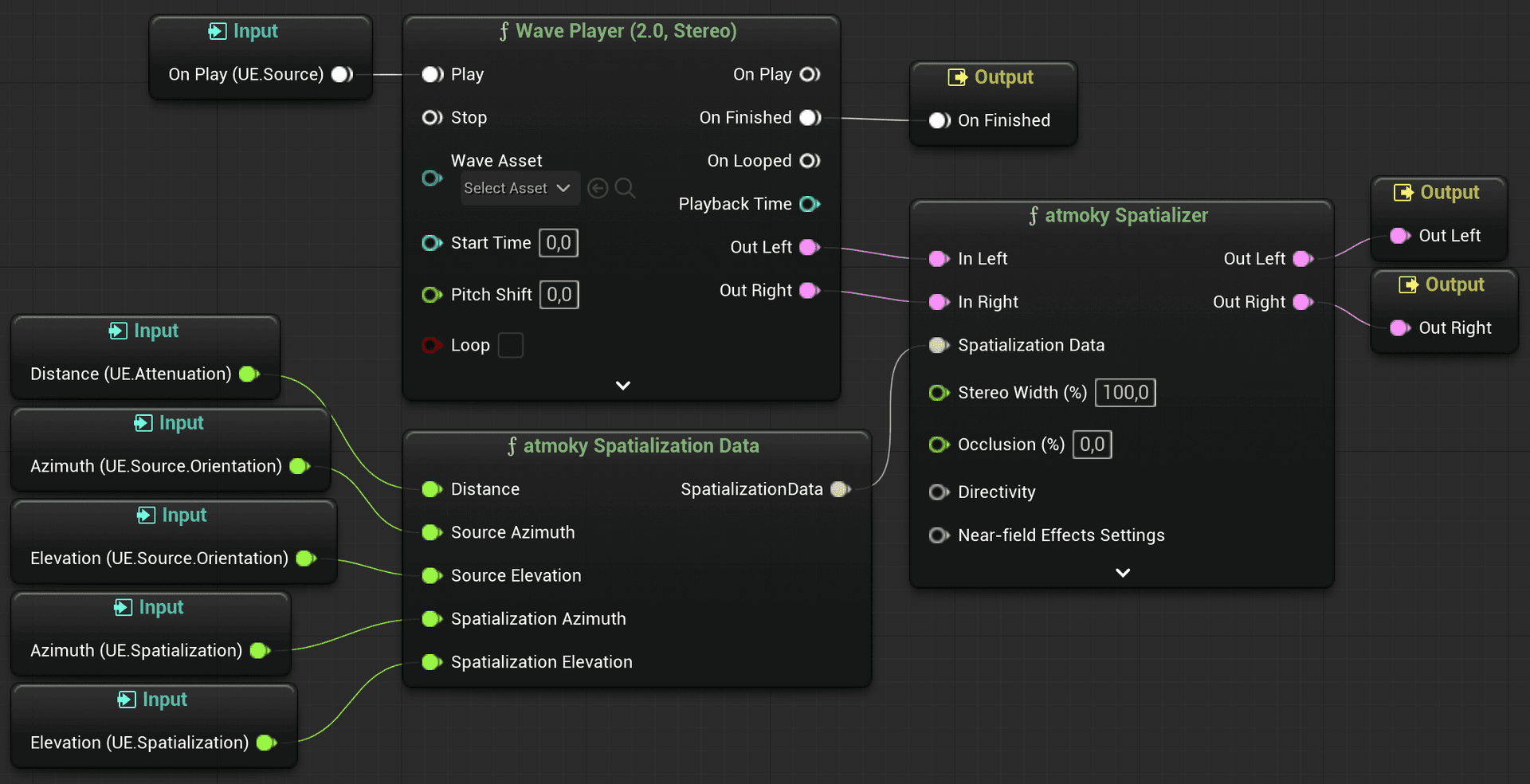Click the On Finished output pin

pos(810,117)
